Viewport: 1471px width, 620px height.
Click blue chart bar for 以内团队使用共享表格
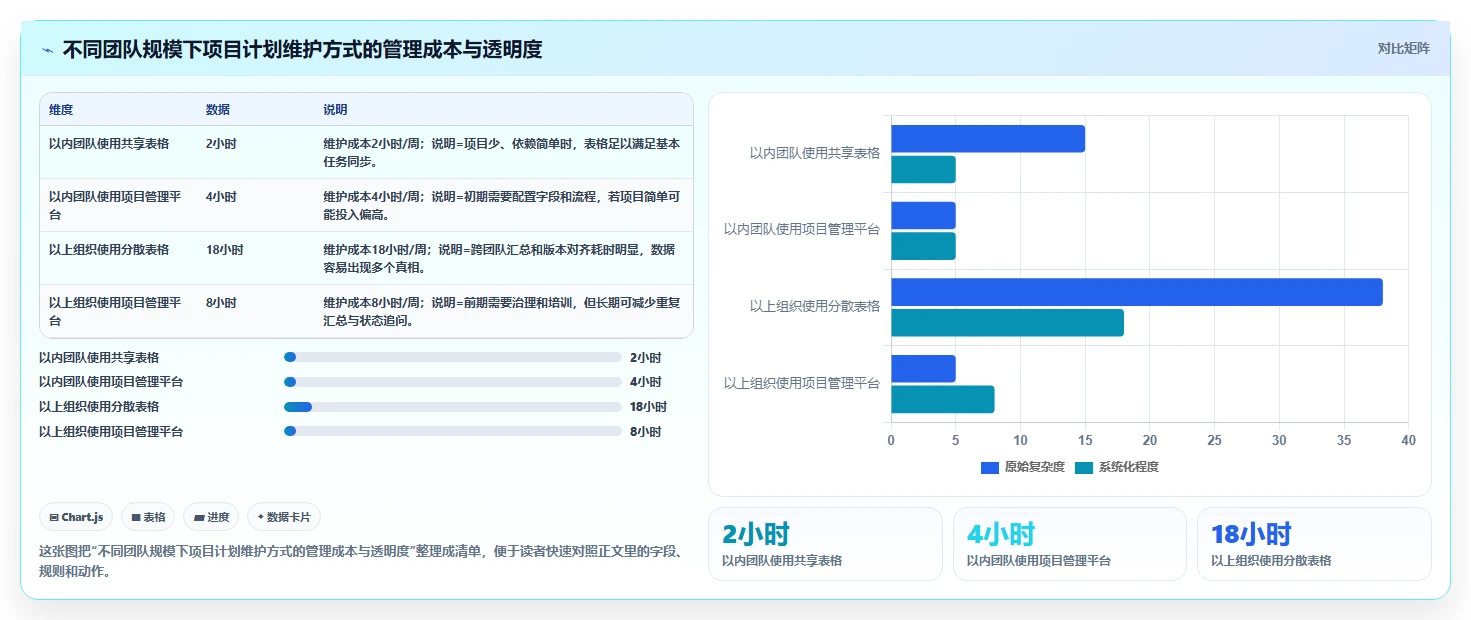pos(988,139)
